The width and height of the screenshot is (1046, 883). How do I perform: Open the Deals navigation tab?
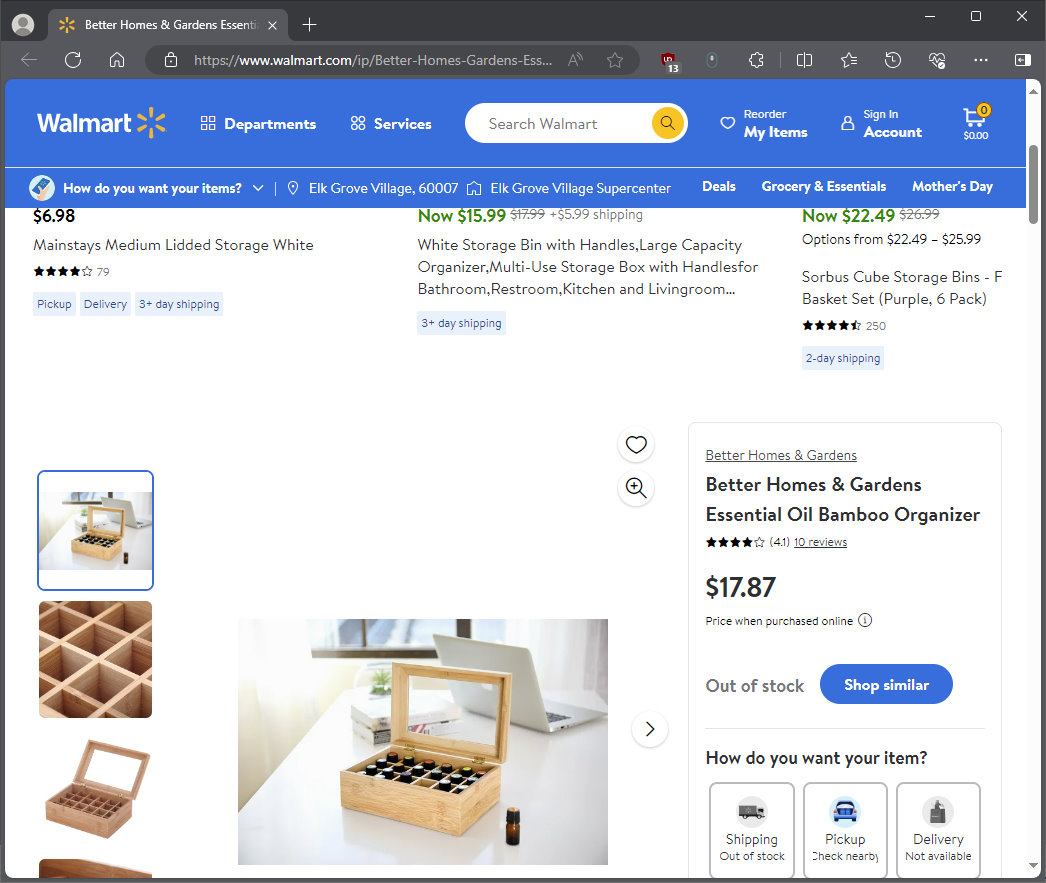[718, 187]
